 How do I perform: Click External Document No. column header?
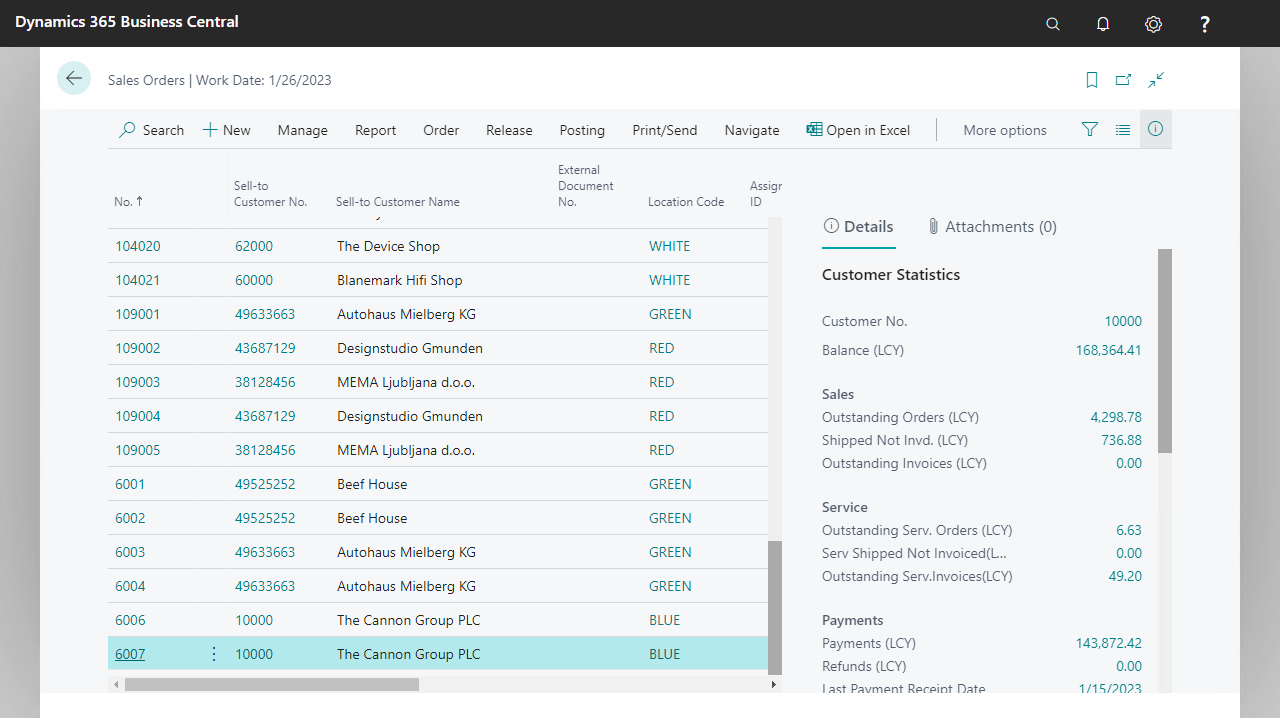coord(586,186)
